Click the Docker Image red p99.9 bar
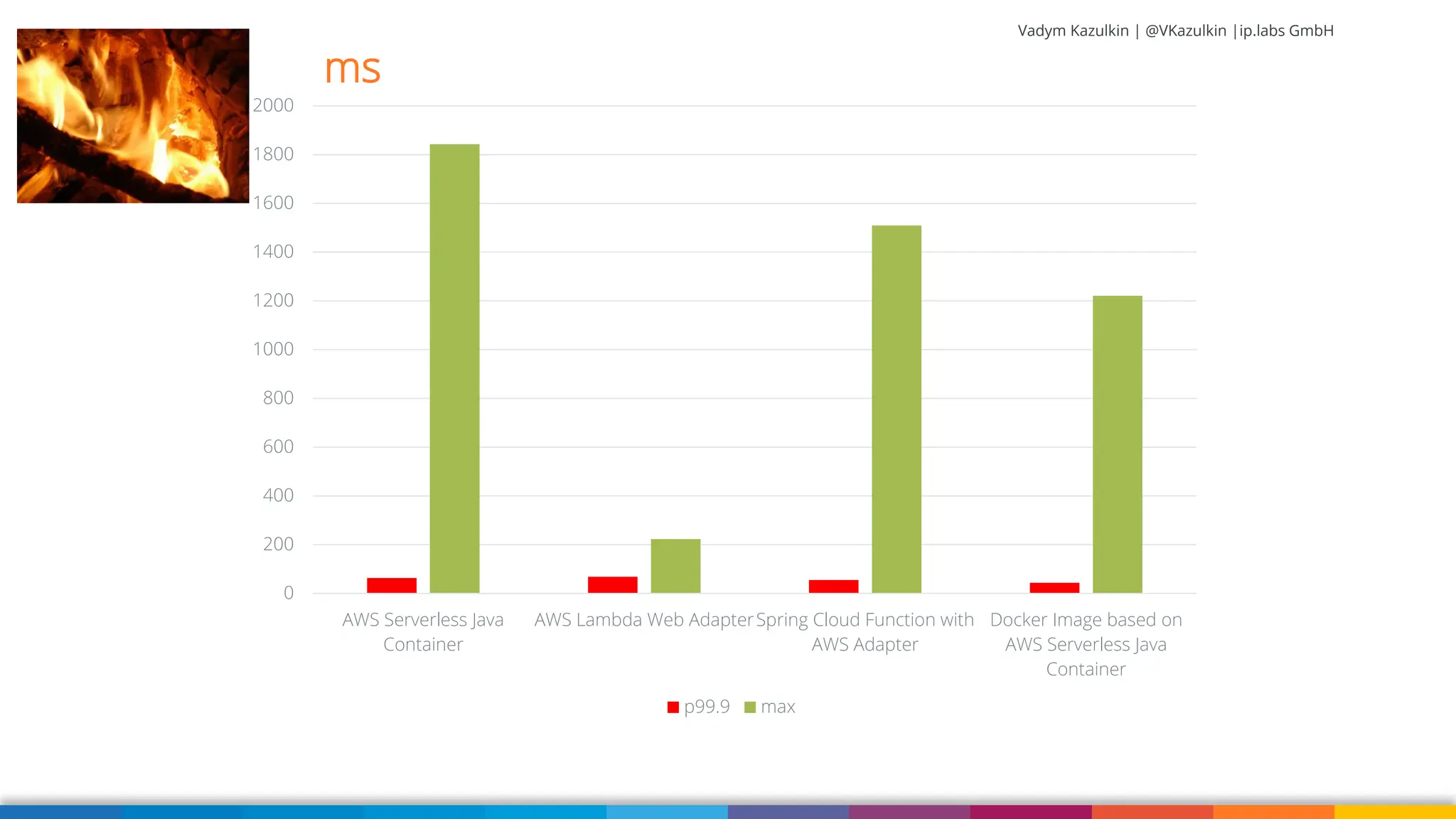The width and height of the screenshot is (1456, 819). tap(1054, 587)
